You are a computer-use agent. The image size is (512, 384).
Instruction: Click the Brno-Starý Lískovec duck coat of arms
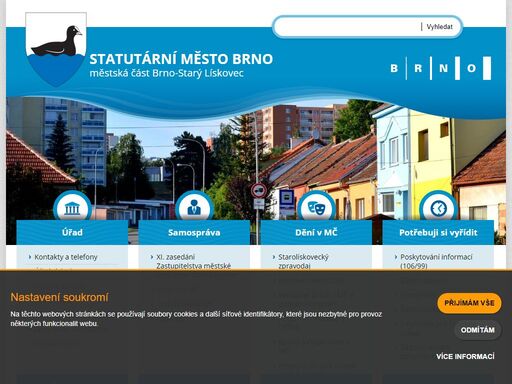click(56, 49)
